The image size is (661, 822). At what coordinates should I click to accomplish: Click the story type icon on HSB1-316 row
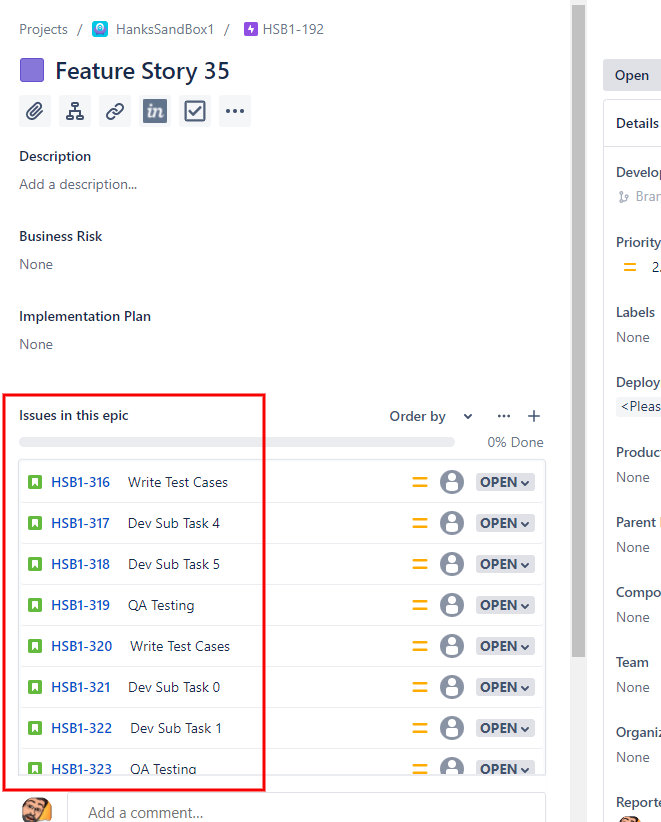pyautogui.click(x=35, y=482)
